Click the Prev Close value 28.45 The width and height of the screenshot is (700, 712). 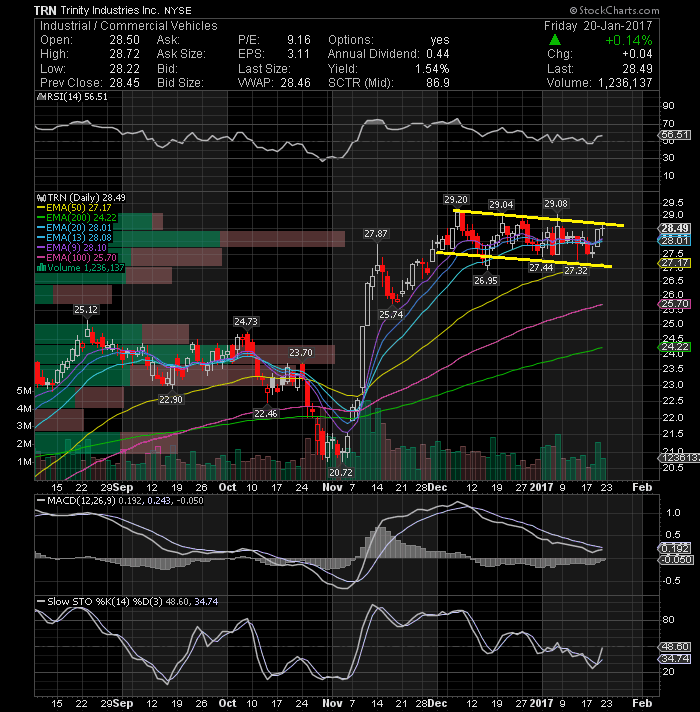click(x=124, y=83)
